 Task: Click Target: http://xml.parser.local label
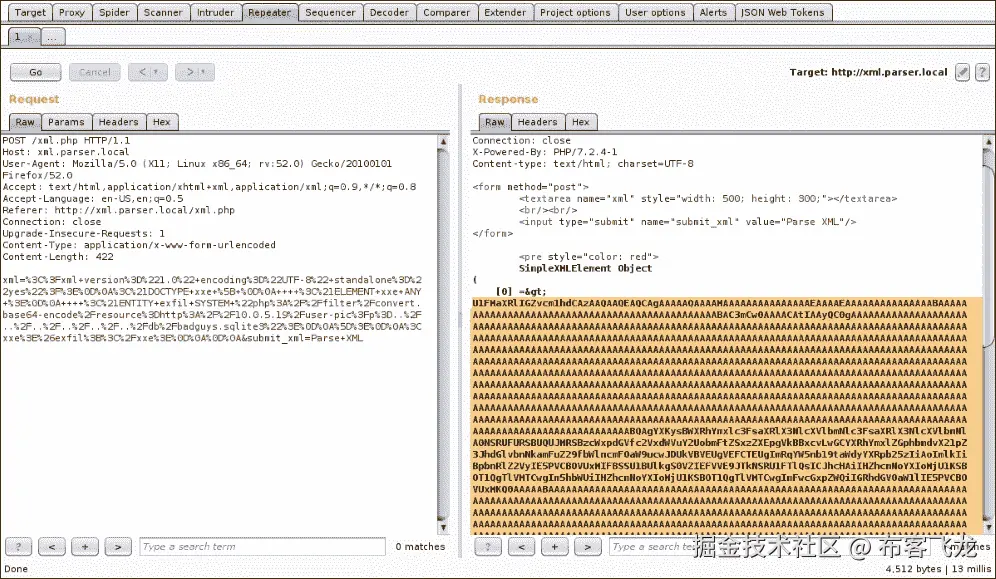pyautogui.click(x=868, y=72)
